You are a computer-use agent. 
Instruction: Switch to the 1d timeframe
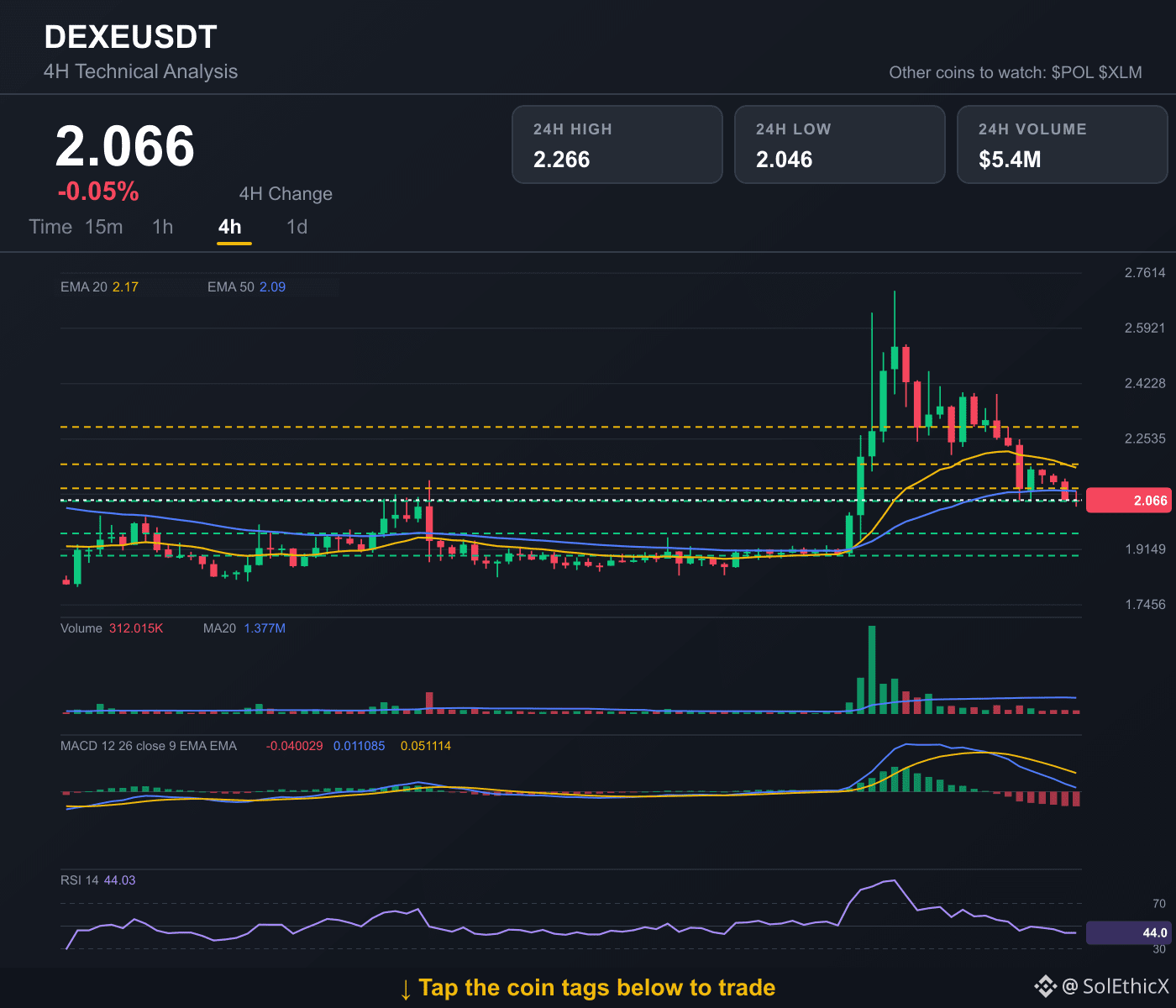pos(297,227)
